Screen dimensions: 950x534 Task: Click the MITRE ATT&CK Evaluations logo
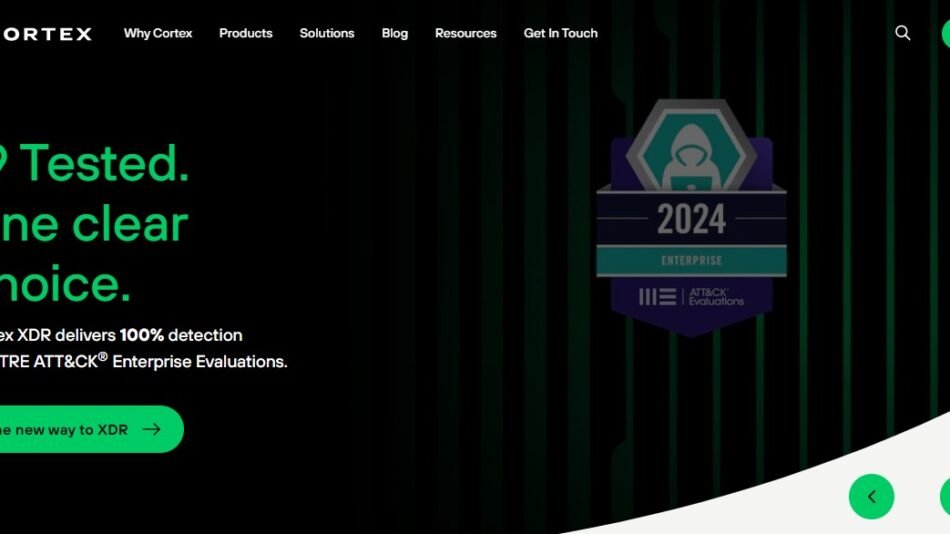tap(691, 296)
